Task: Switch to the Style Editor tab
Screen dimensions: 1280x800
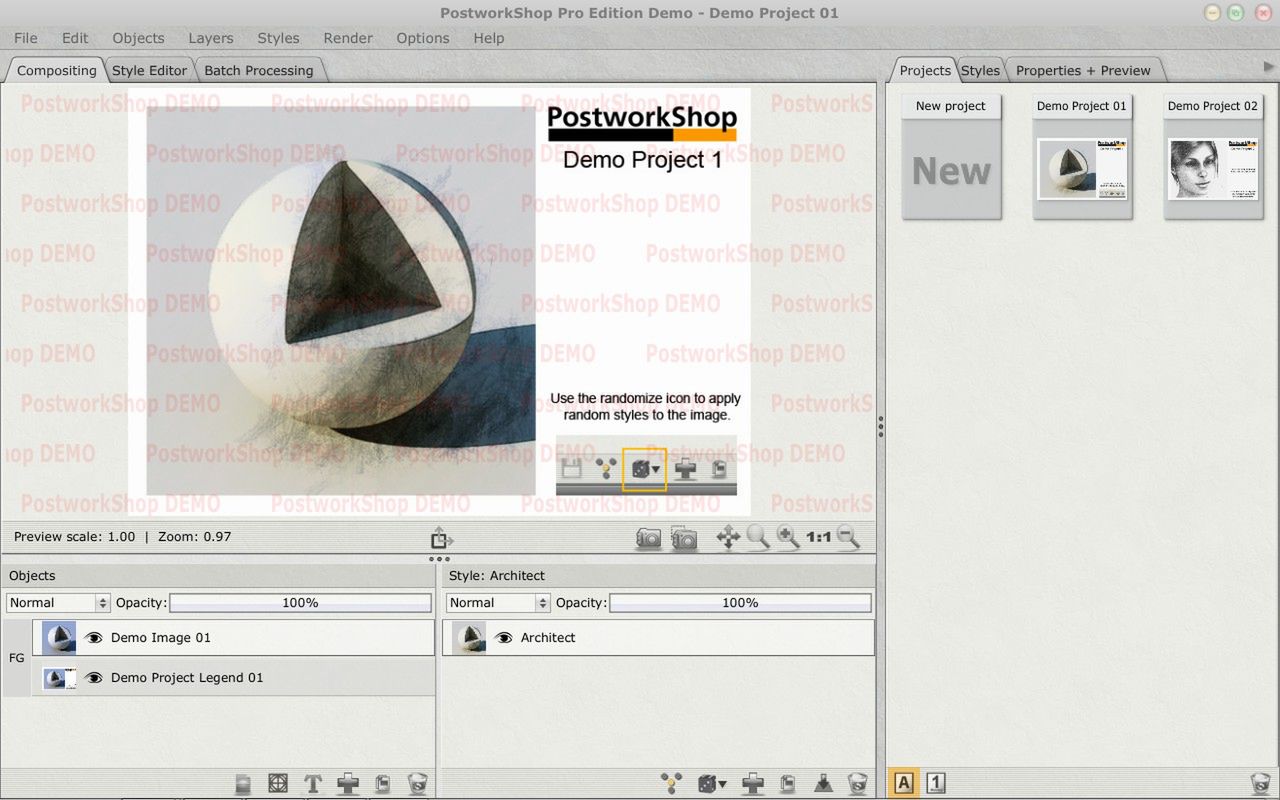Action: (x=149, y=70)
